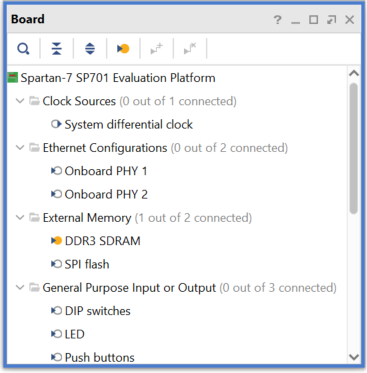Collapse General Purpose Input or Output group
This screenshot has height=373, width=367.
[20, 287]
